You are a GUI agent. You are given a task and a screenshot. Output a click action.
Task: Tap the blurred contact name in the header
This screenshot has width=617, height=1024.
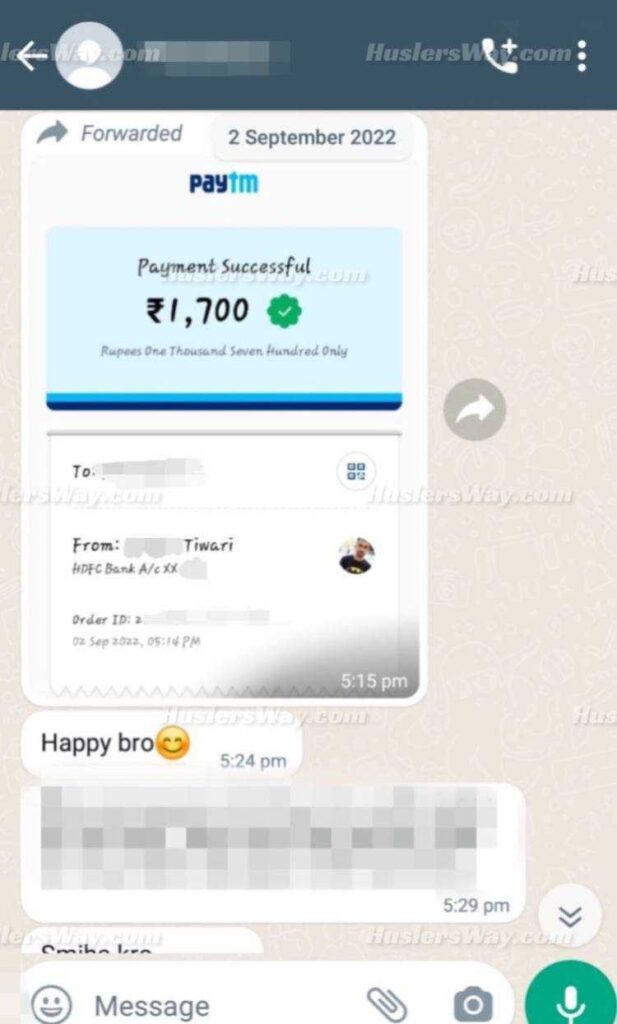[217, 56]
